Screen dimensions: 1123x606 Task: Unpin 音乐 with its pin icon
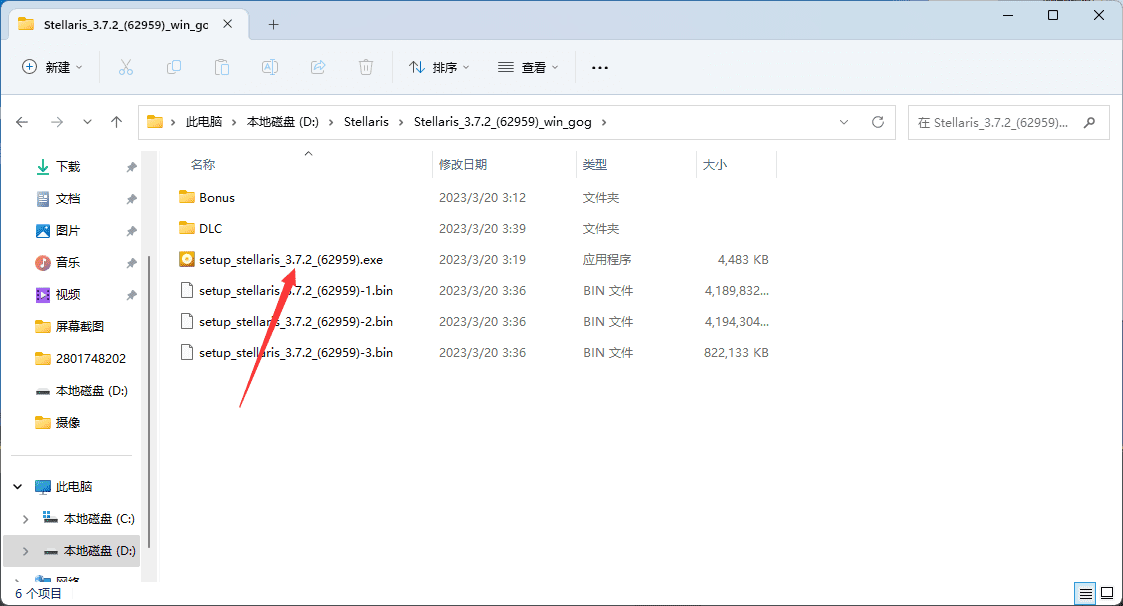131,263
